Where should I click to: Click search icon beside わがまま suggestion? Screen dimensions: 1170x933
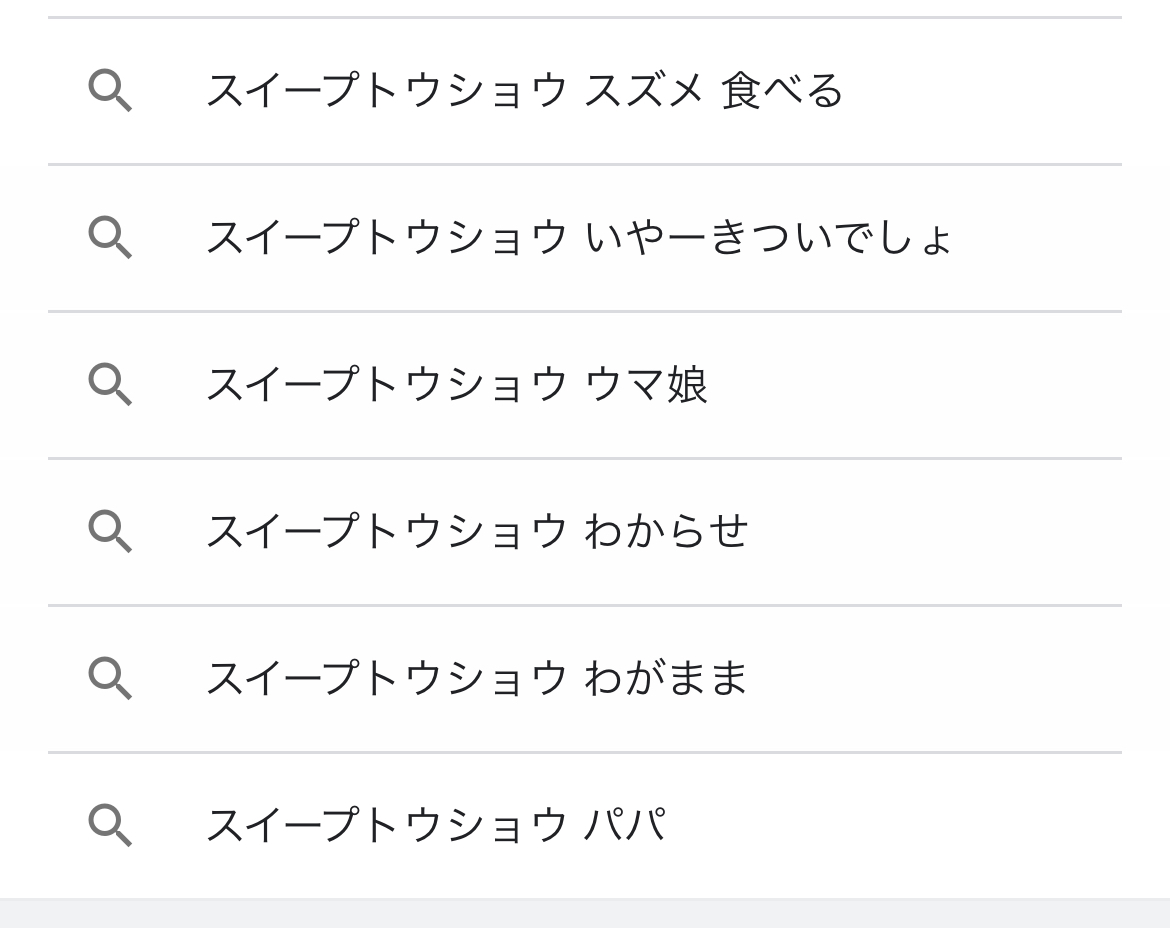click(x=110, y=678)
